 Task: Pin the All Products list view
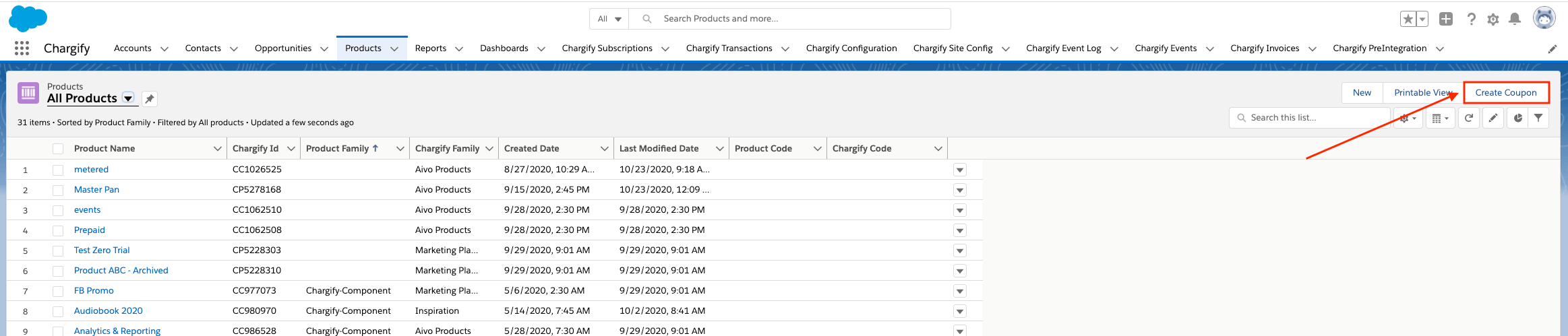(x=150, y=99)
